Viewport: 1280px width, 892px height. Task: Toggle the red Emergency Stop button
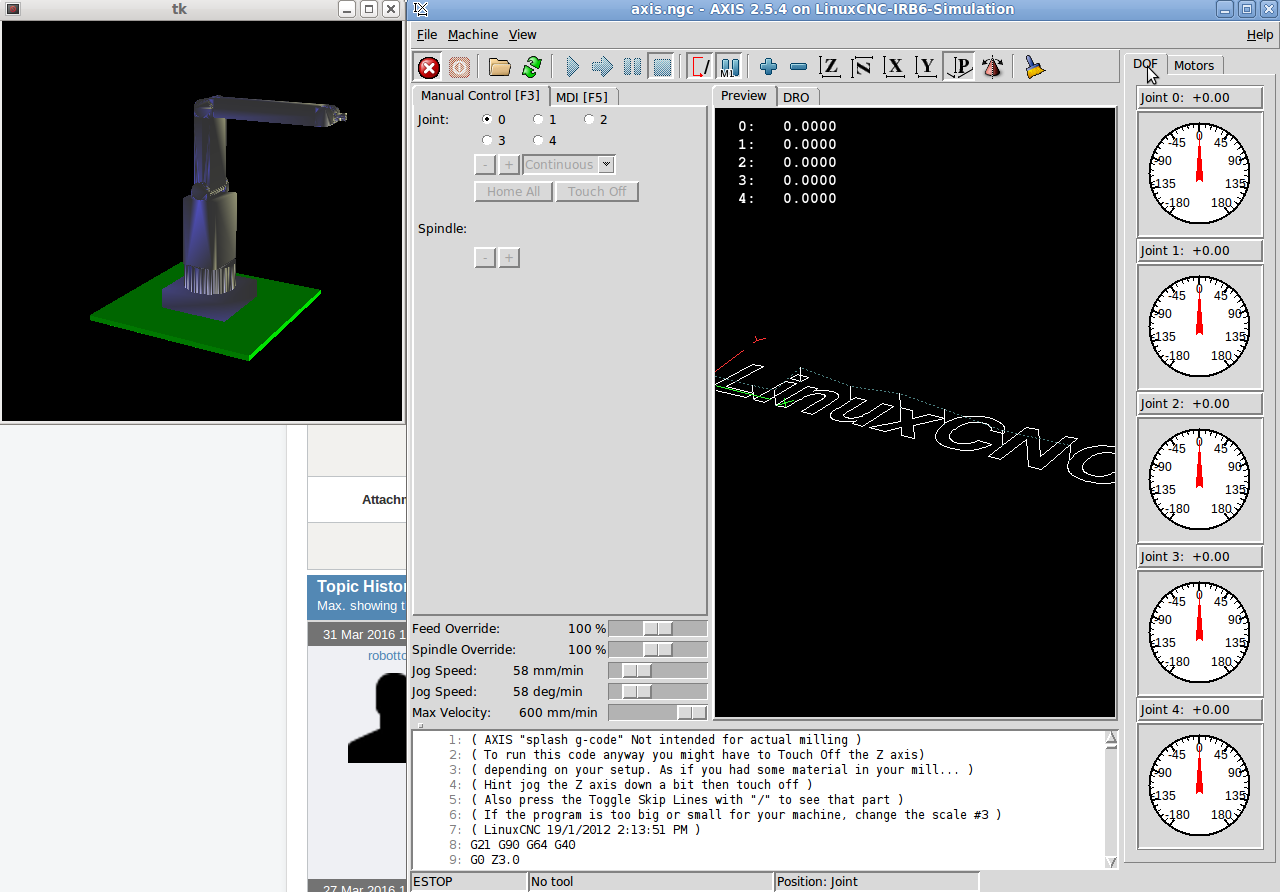(x=429, y=67)
